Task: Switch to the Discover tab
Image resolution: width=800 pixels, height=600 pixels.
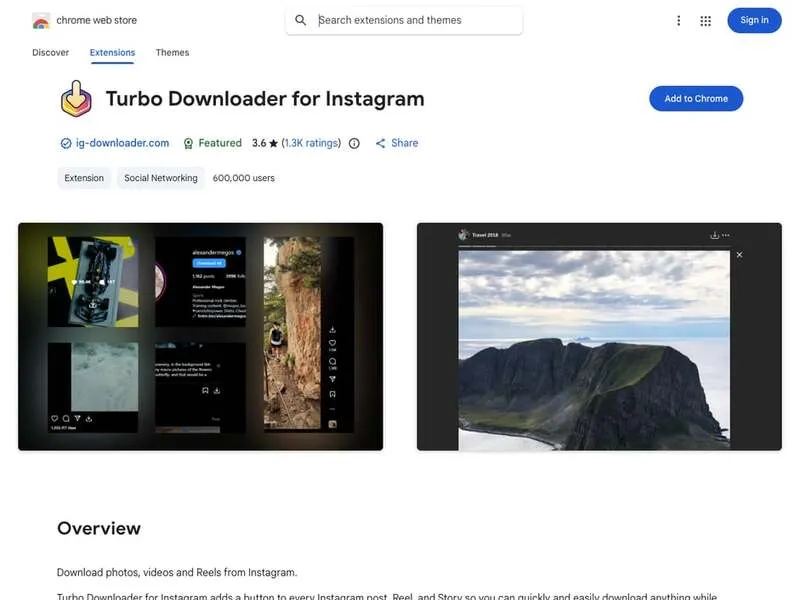Action: coord(50,52)
